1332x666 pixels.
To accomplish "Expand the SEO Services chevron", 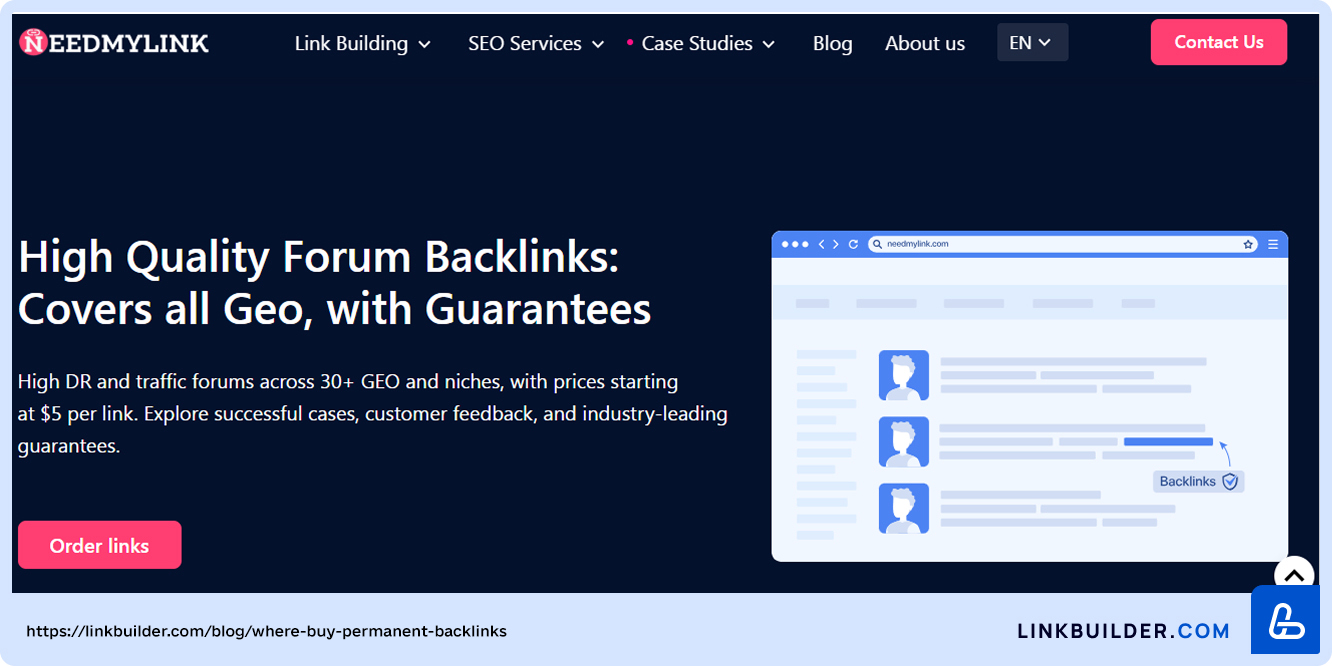I will [x=598, y=44].
